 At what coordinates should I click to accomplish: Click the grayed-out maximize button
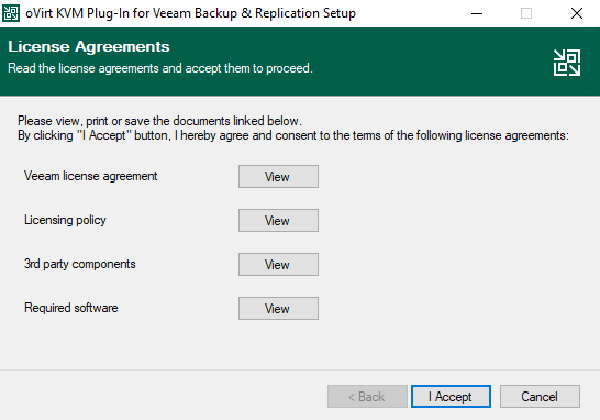[x=527, y=13]
